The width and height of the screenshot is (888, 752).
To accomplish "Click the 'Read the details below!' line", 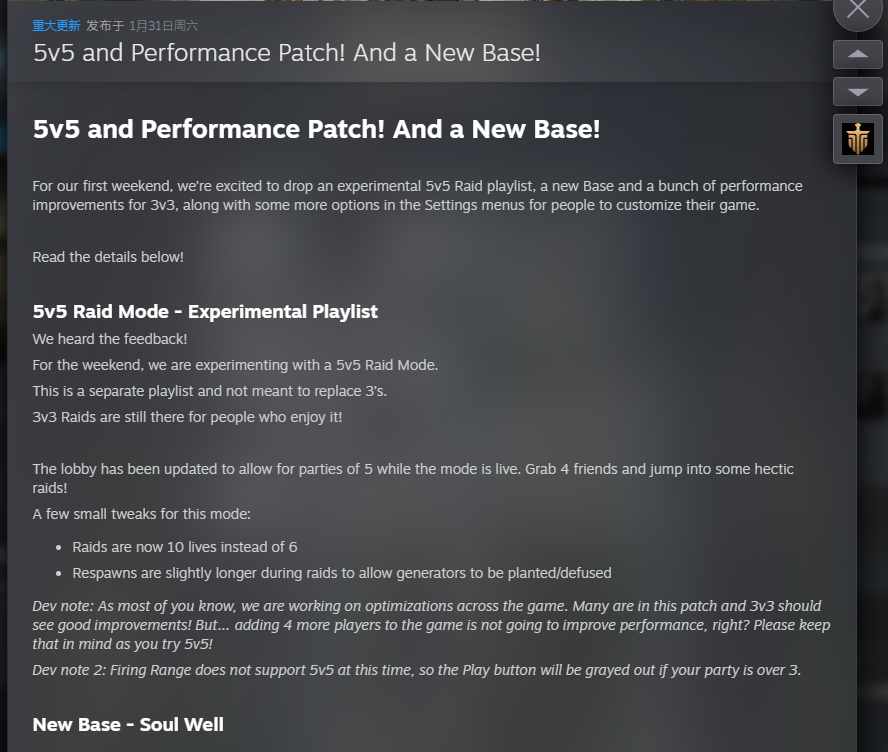I will coord(108,257).
